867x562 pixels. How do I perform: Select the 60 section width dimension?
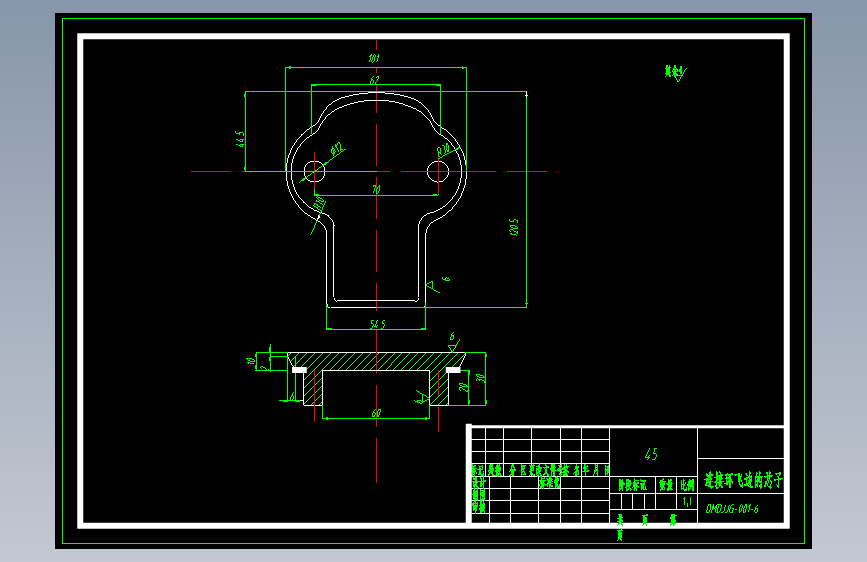tap(376, 413)
